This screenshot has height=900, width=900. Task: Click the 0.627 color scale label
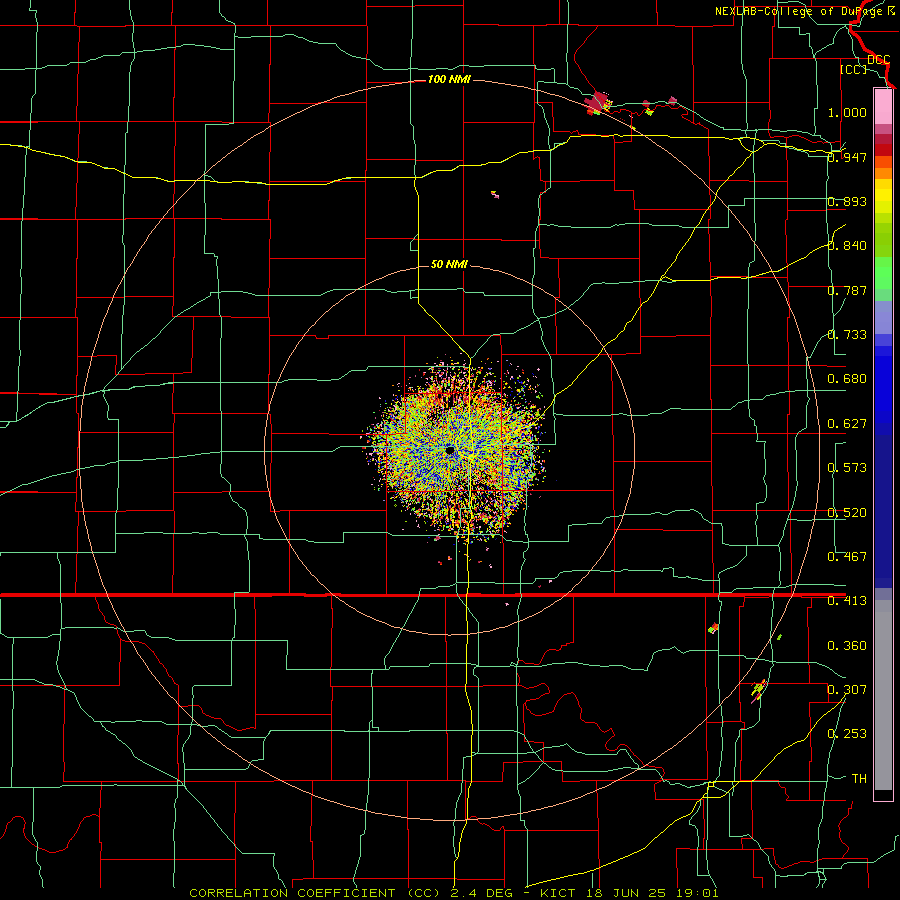tap(847, 424)
